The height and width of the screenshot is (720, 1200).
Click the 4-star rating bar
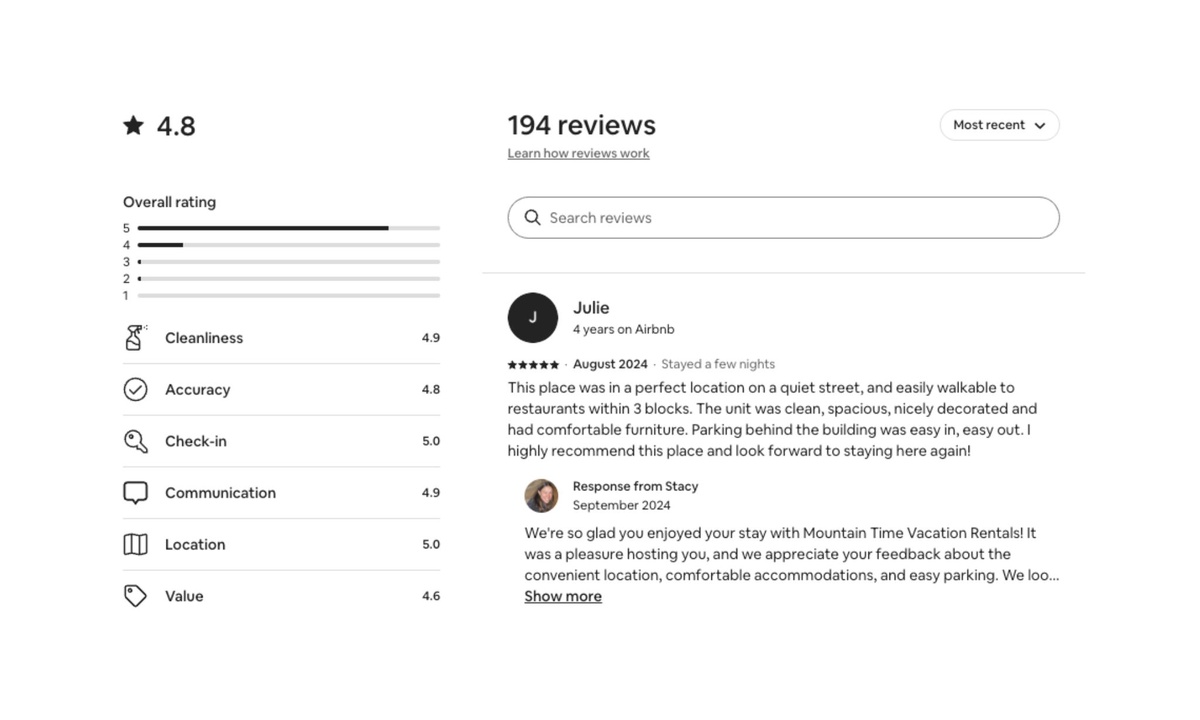tap(288, 245)
